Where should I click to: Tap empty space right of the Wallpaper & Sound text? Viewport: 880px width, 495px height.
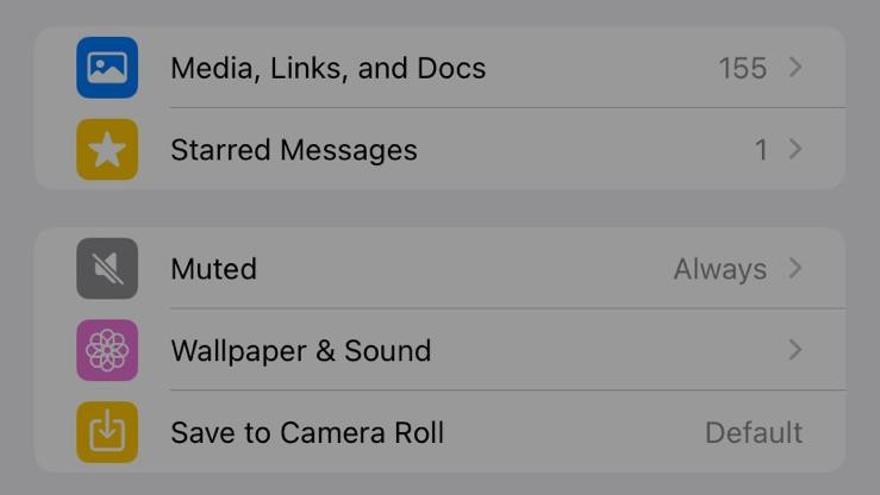click(606, 350)
